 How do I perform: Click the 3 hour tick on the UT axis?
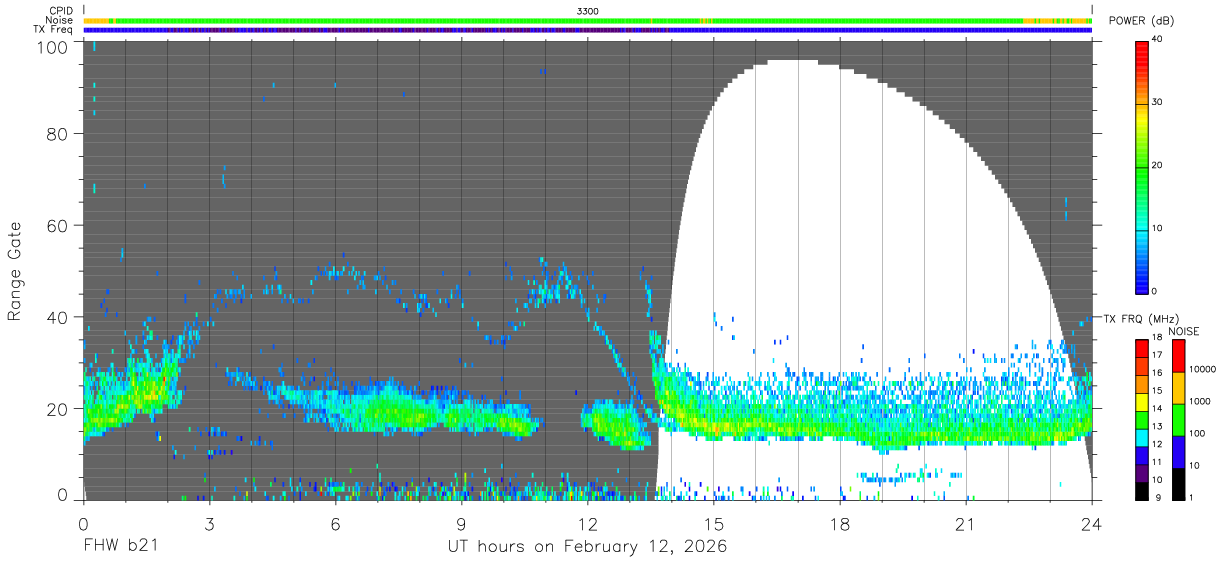coord(210,523)
